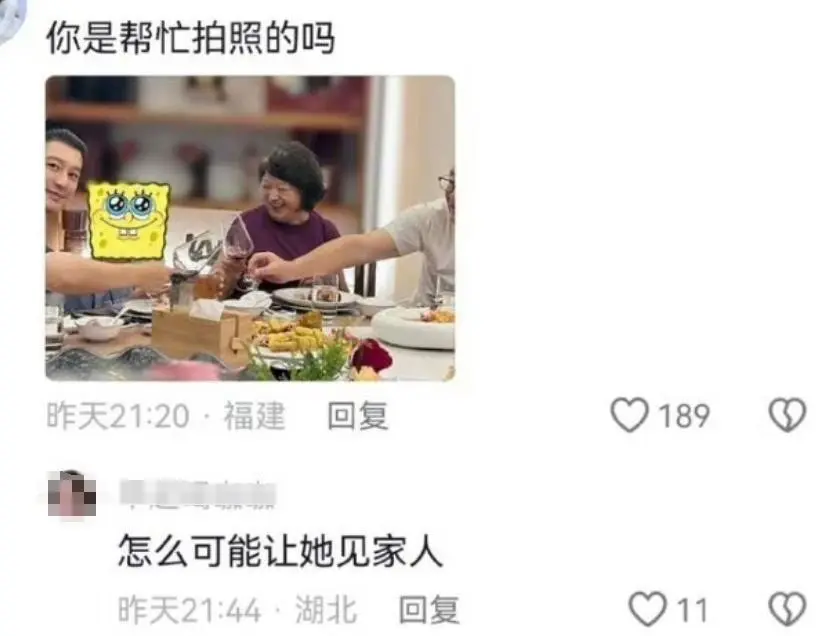Like the comment with 189 likes
The image size is (825, 636).
629,415
